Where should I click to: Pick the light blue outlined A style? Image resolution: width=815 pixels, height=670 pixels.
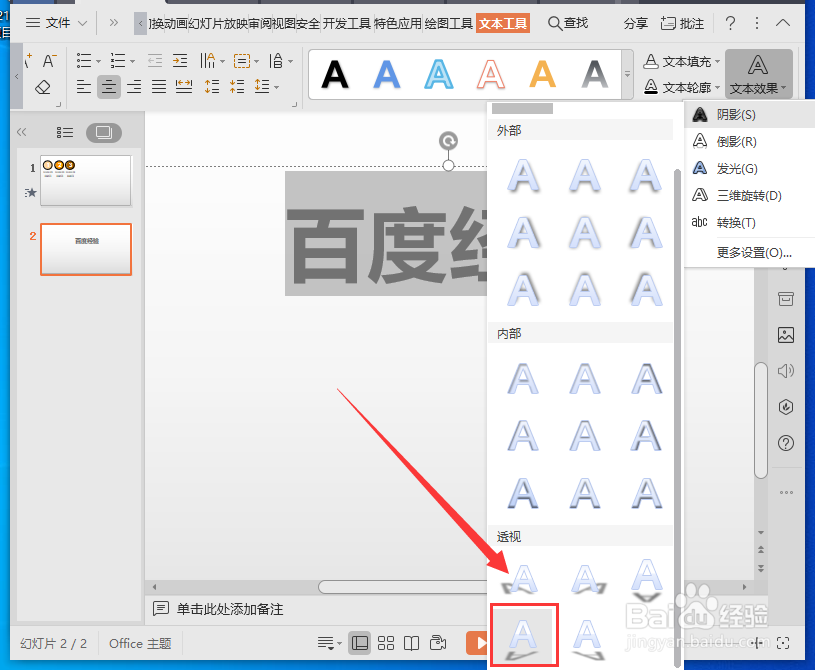click(x=439, y=74)
